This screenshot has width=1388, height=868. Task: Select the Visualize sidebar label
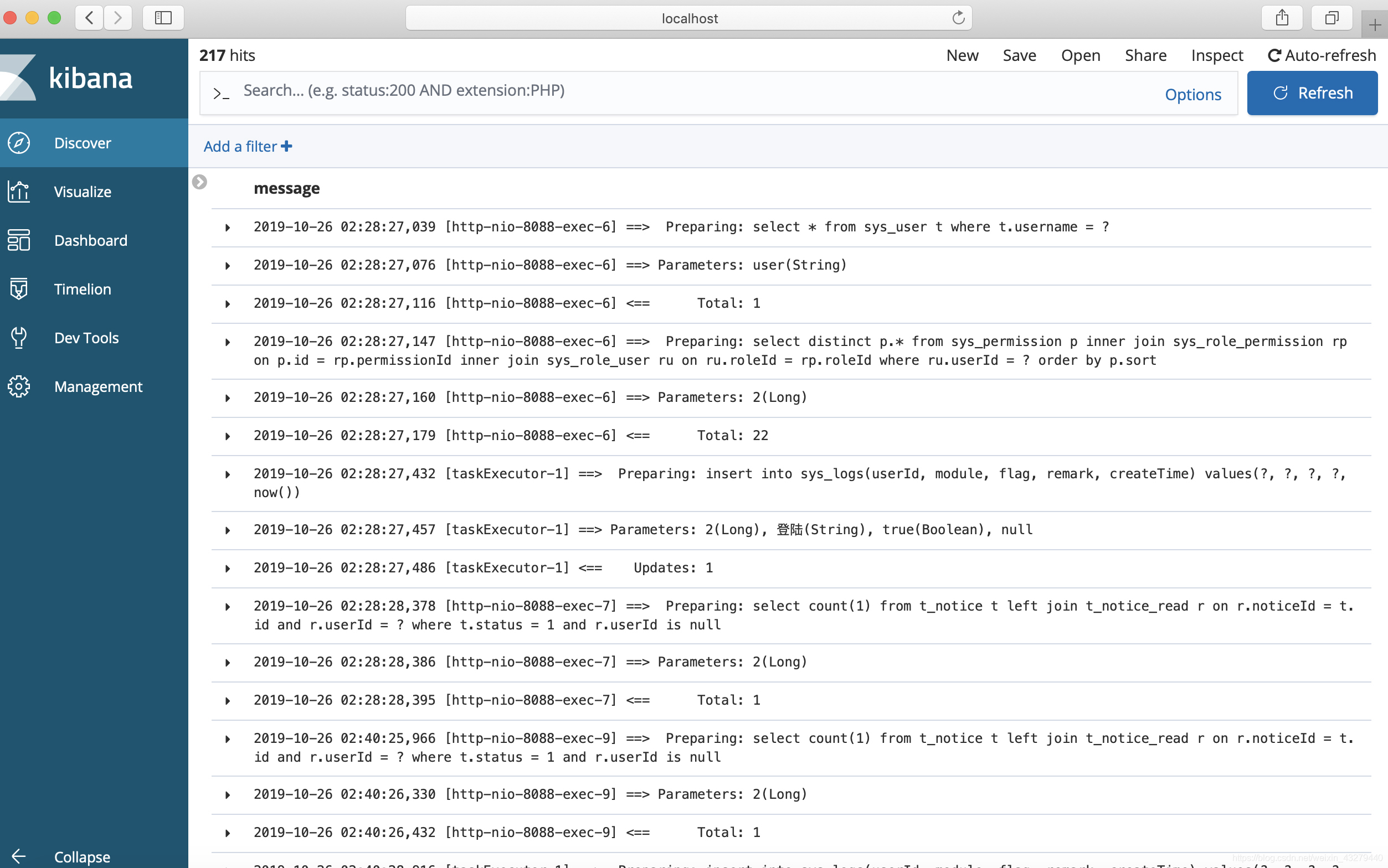83,192
